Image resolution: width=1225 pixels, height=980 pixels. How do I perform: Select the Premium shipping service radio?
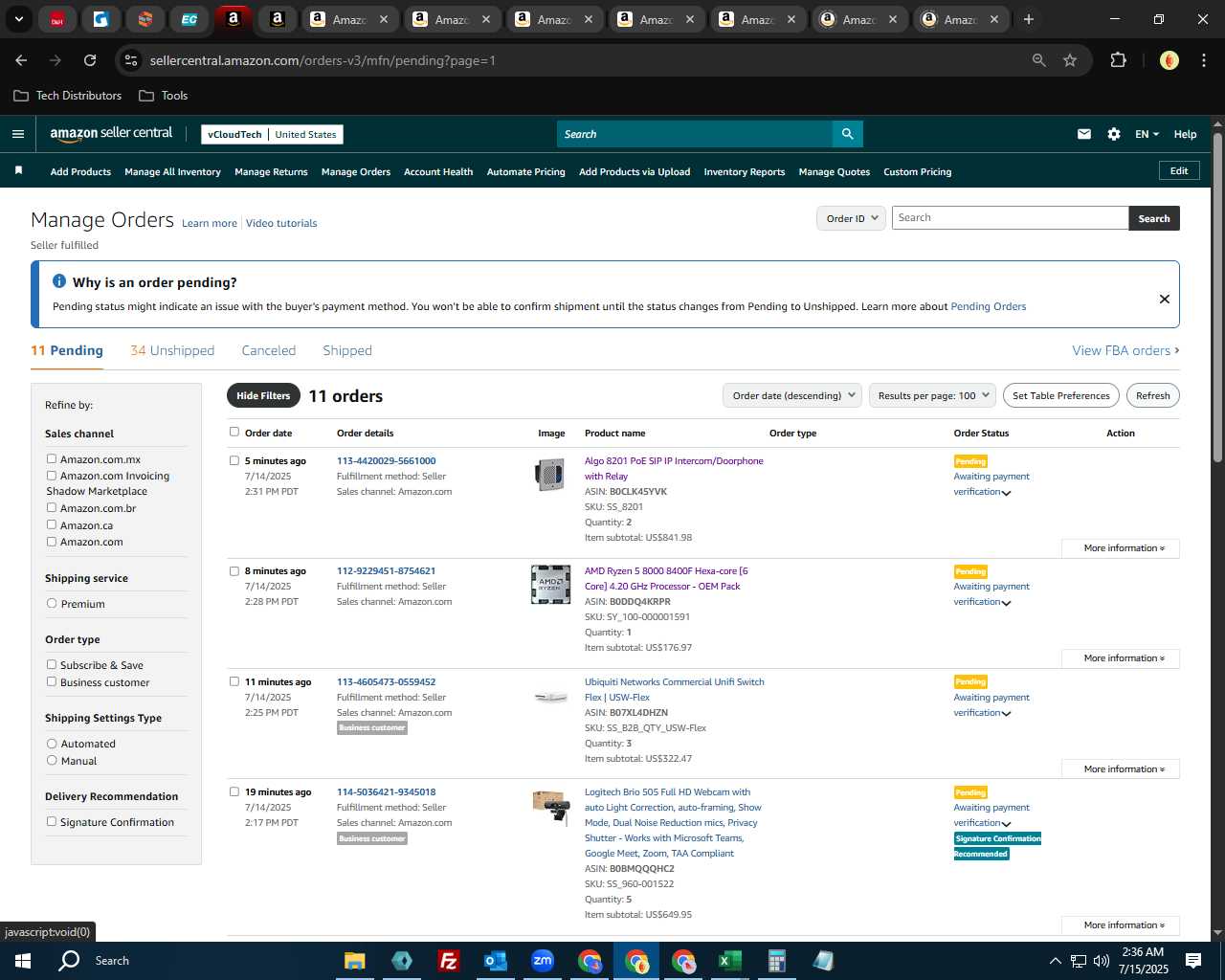pos(52,603)
